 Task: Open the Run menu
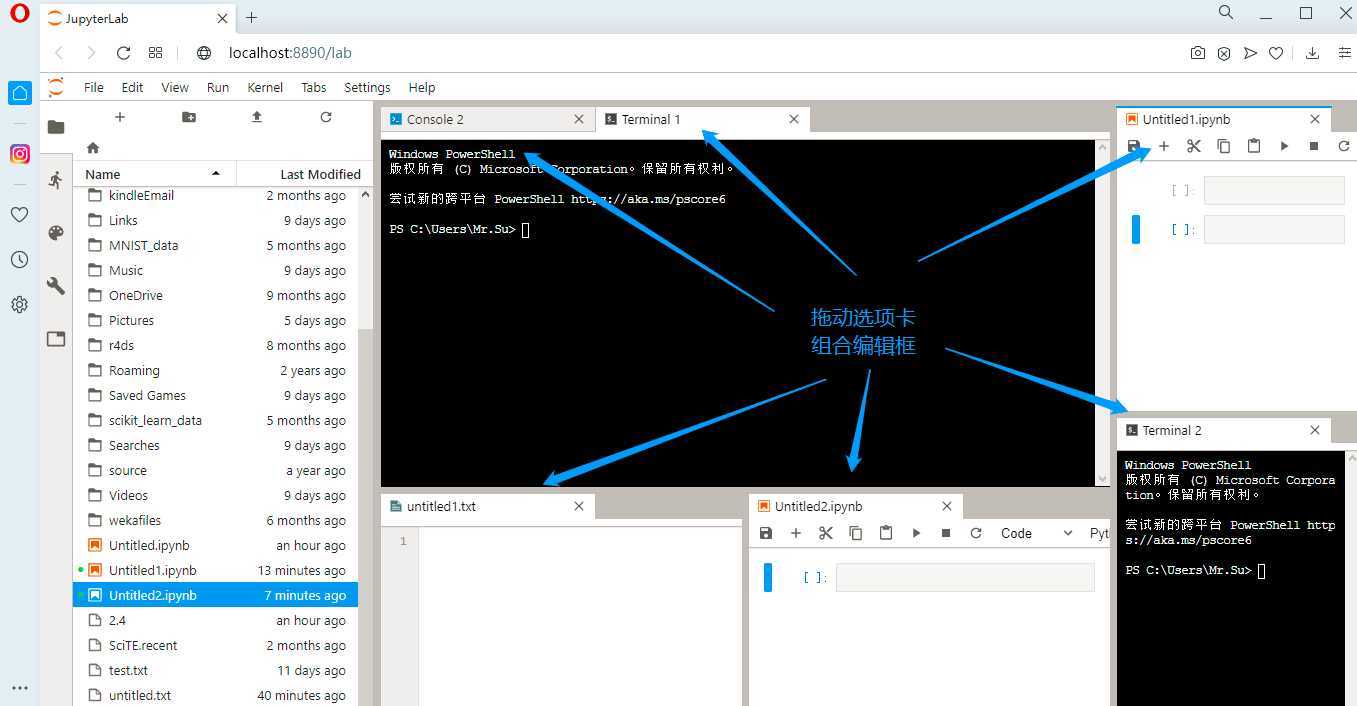218,88
